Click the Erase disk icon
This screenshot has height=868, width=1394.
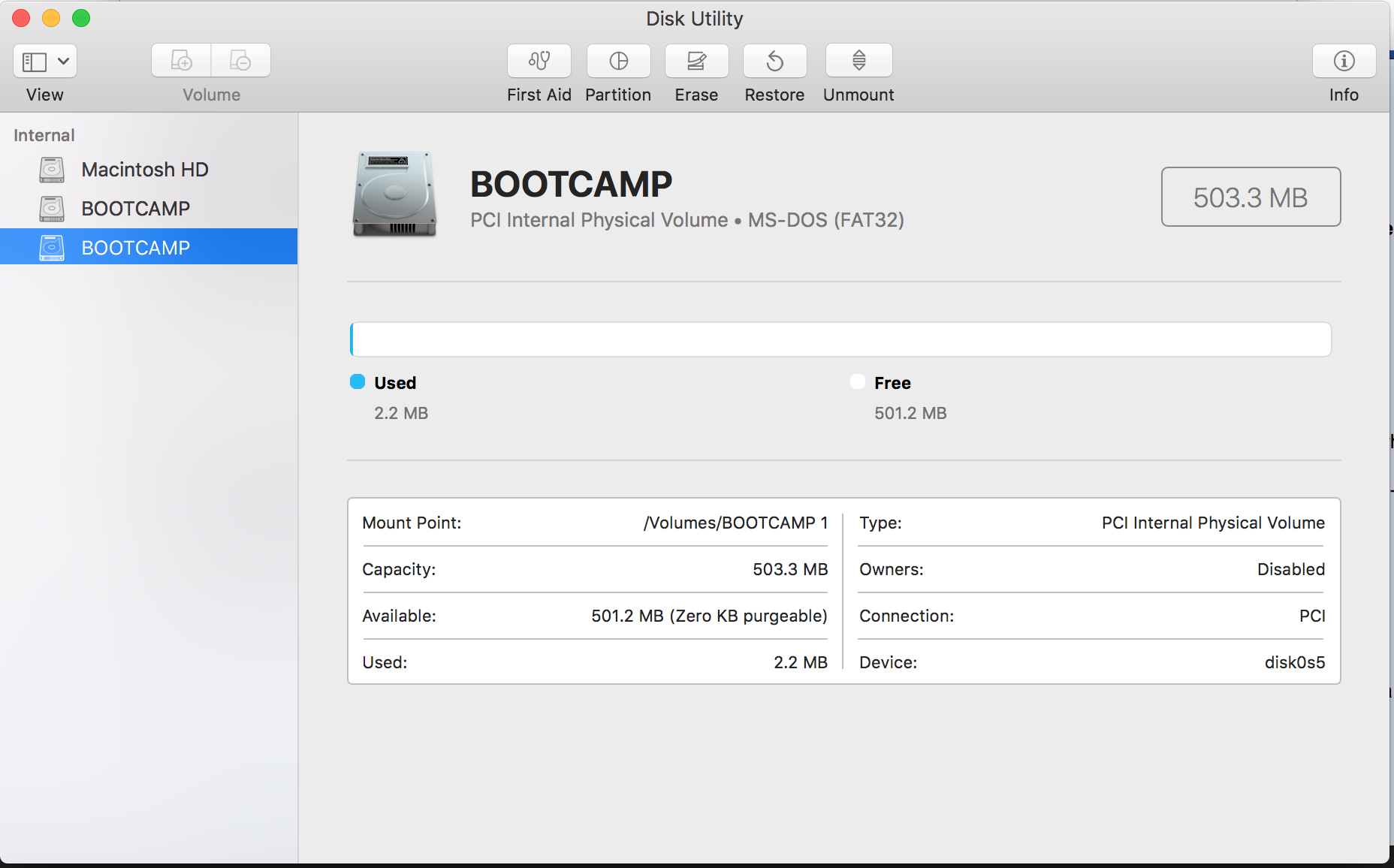pos(696,61)
